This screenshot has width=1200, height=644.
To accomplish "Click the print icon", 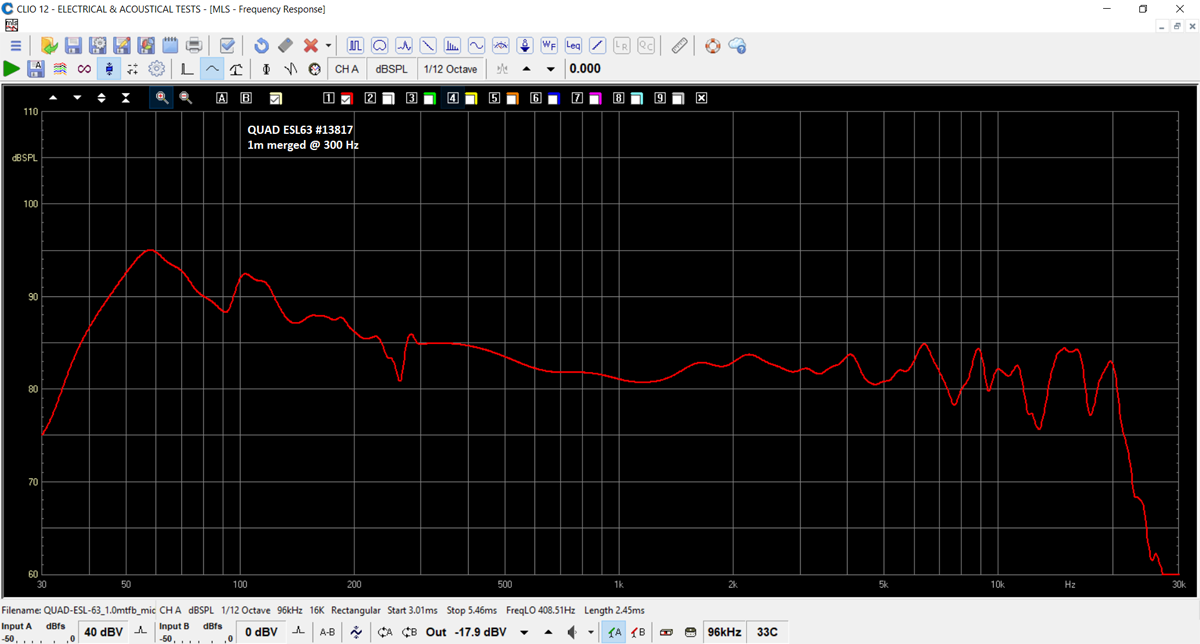I will (194, 46).
